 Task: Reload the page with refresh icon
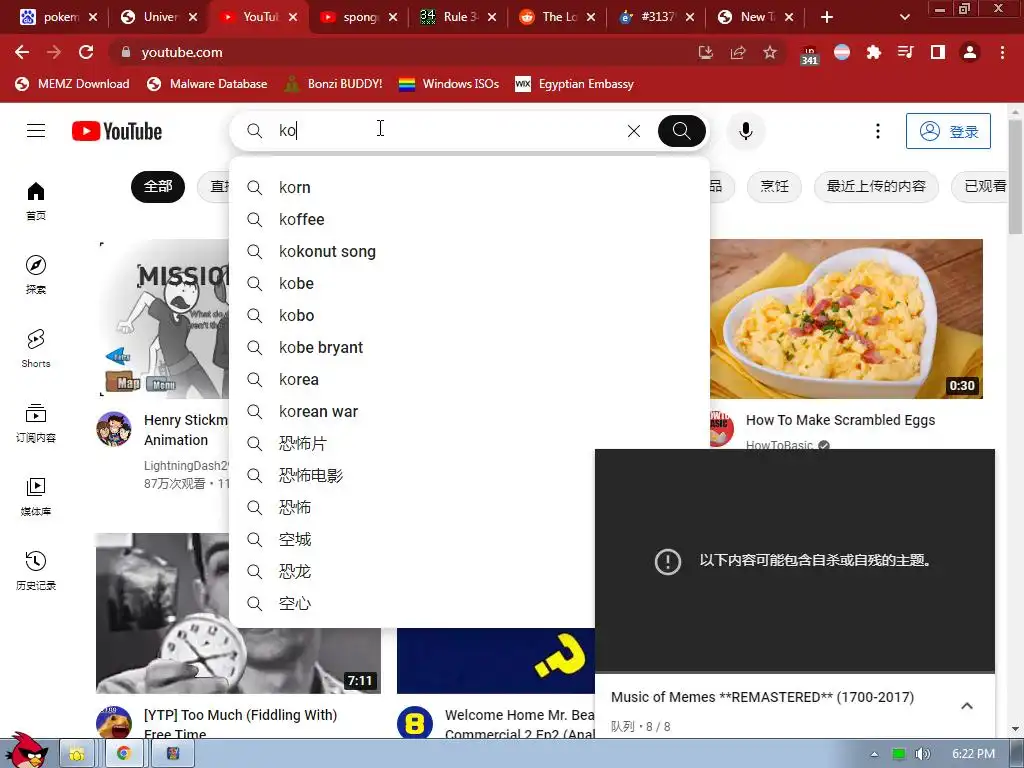(x=86, y=52)
